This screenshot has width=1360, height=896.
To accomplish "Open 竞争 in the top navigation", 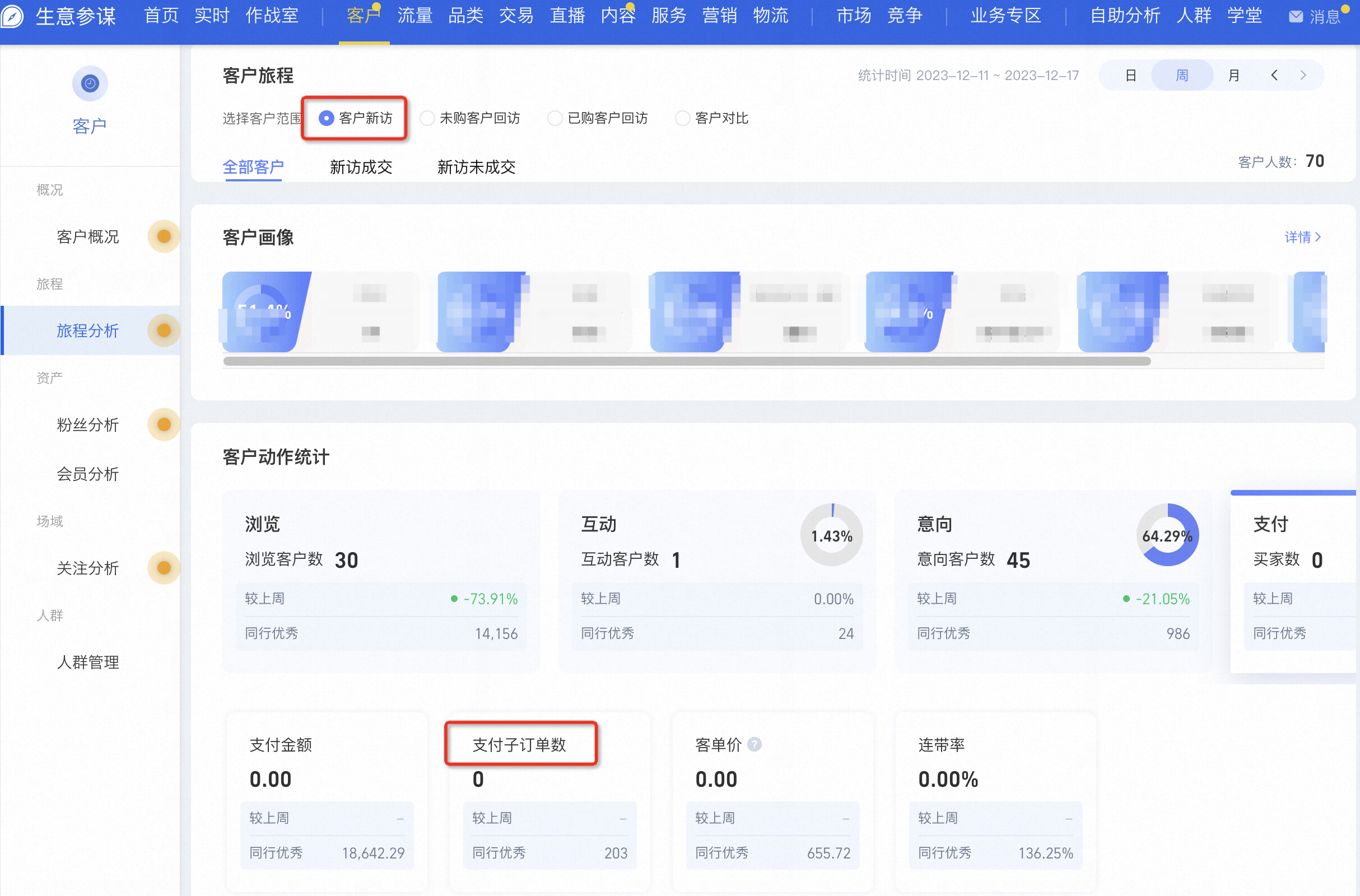I will click(905, 16).
